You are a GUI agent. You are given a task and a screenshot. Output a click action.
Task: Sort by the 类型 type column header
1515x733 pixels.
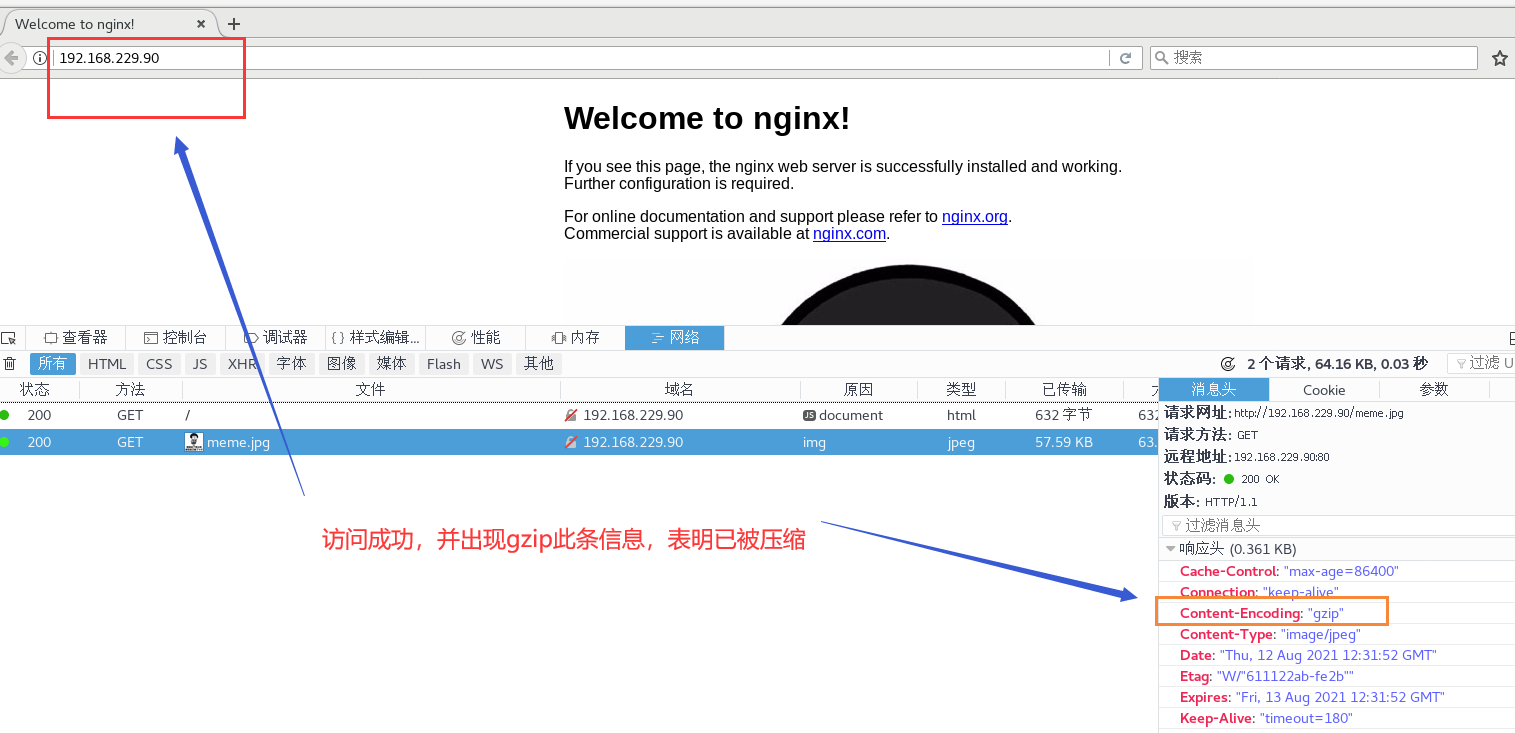[961, 390]
